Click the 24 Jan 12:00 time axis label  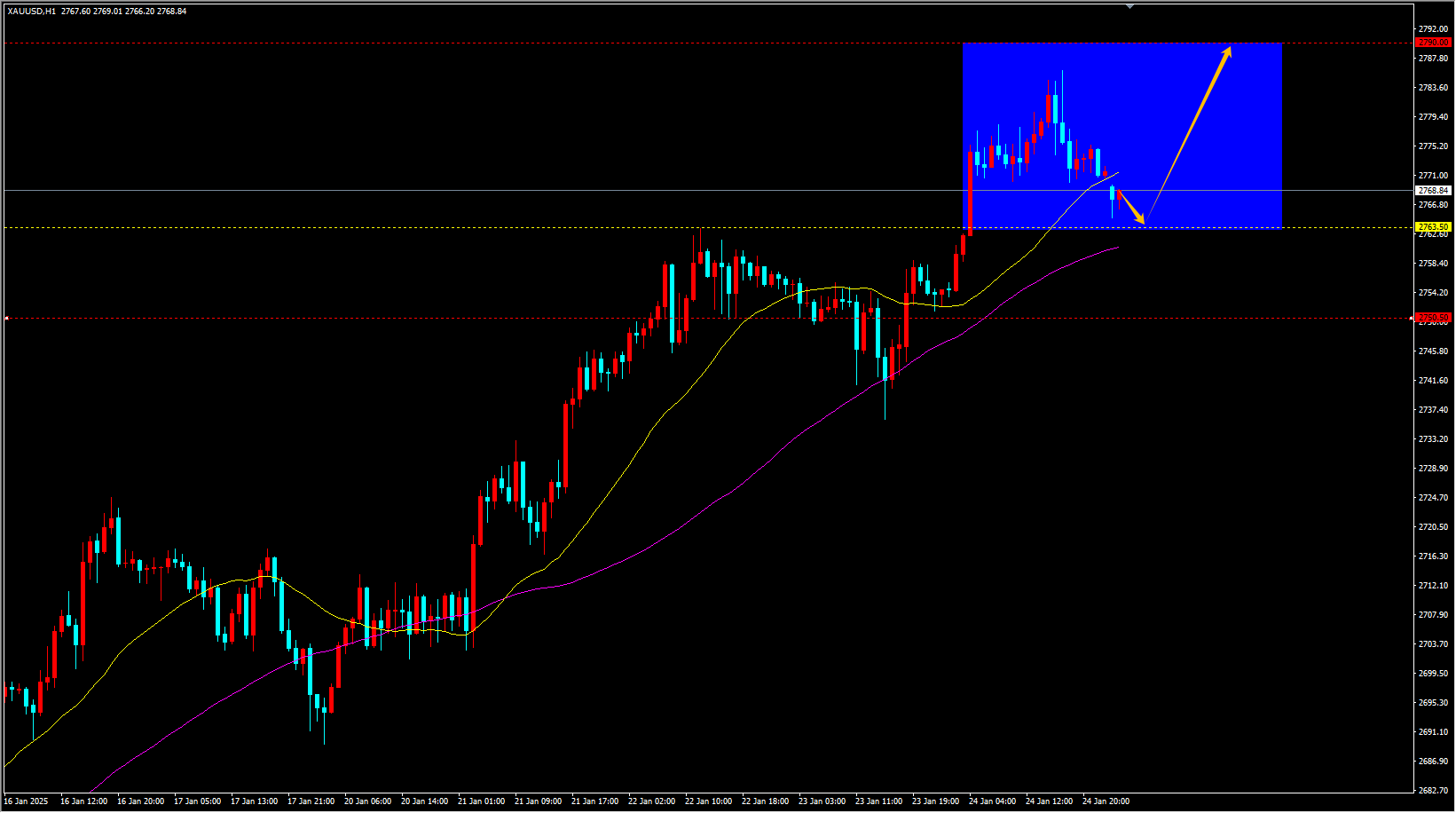tap(1049, 801)
